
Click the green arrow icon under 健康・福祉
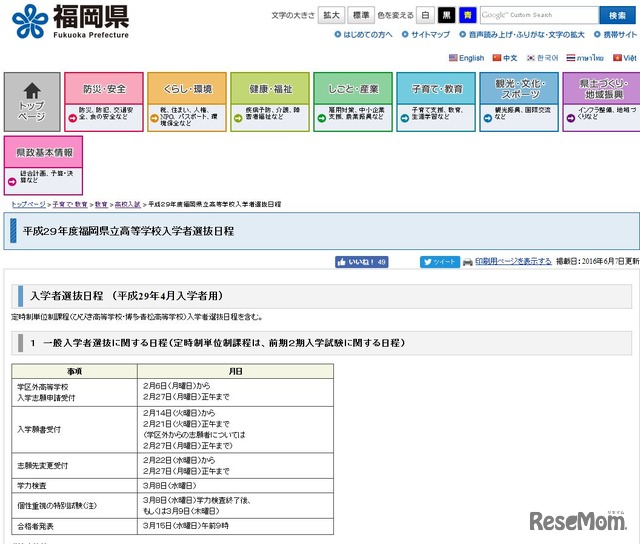click(238, 118)
